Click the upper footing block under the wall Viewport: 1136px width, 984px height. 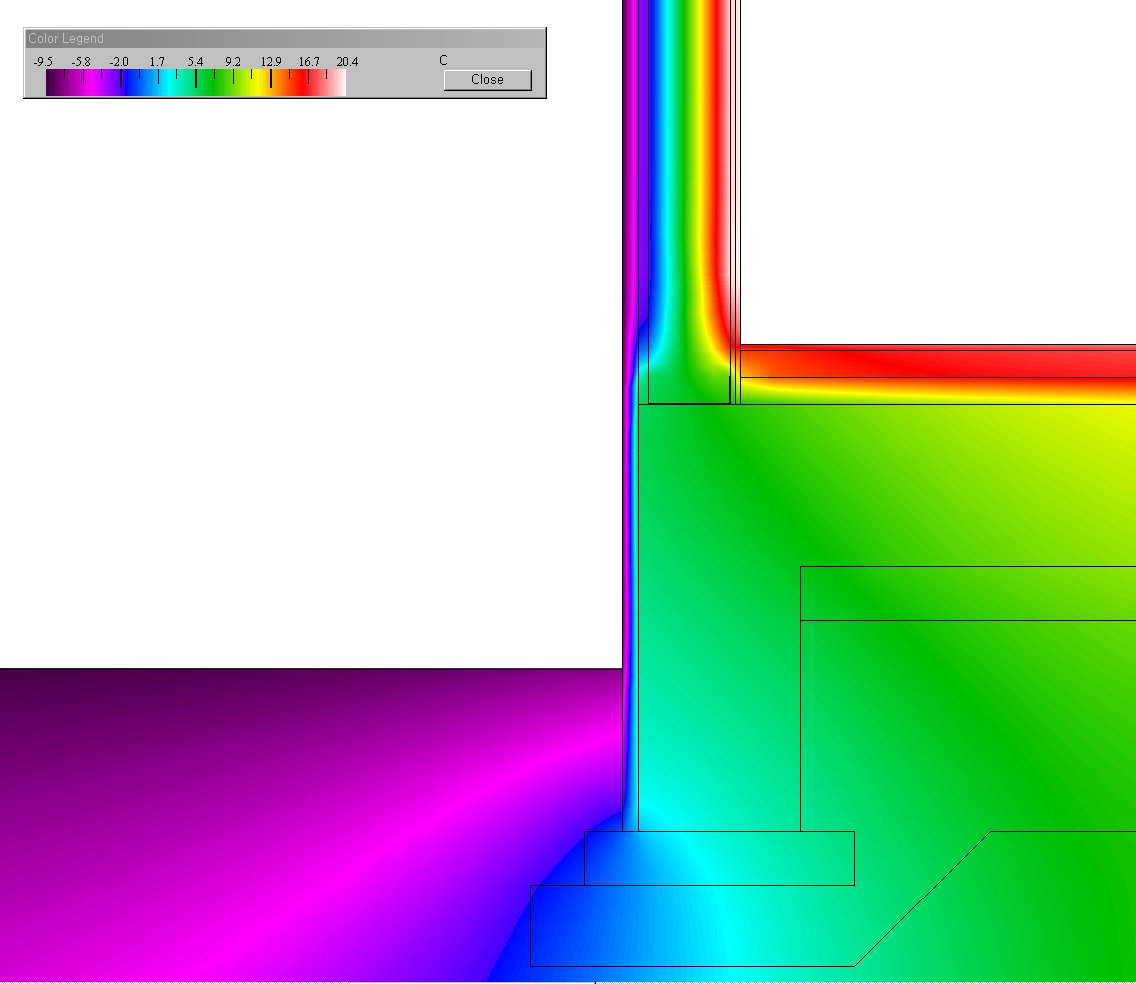tap(719, 858)
